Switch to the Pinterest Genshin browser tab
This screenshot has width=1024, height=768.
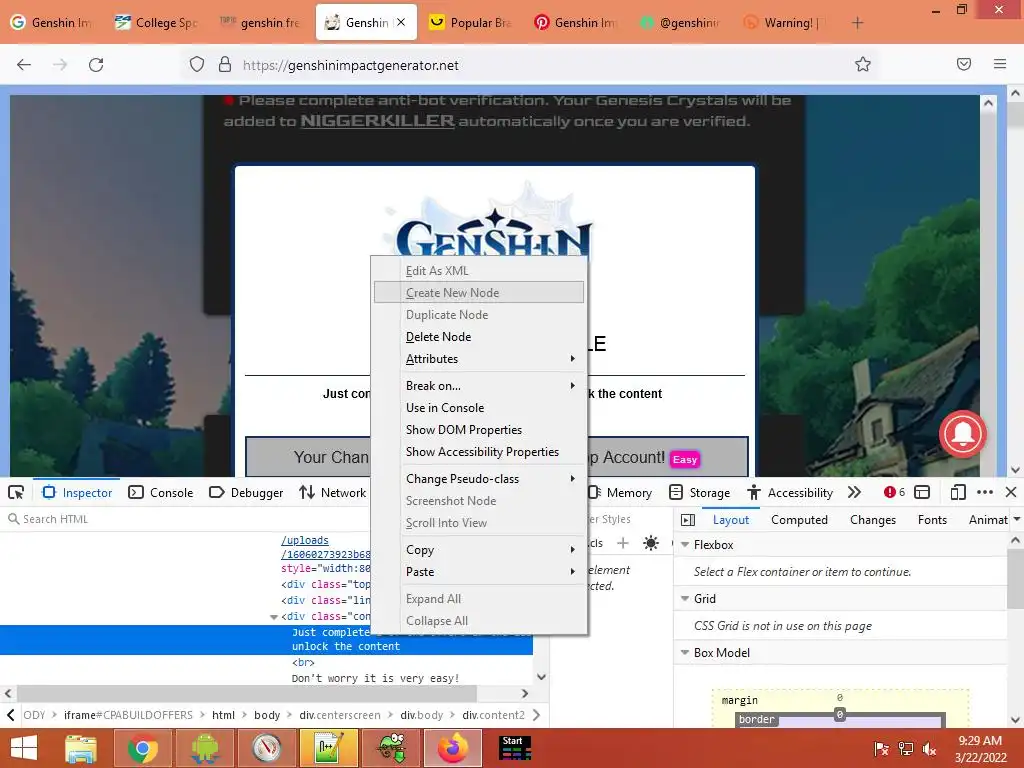pyautogui.click(x=574, y=23)
